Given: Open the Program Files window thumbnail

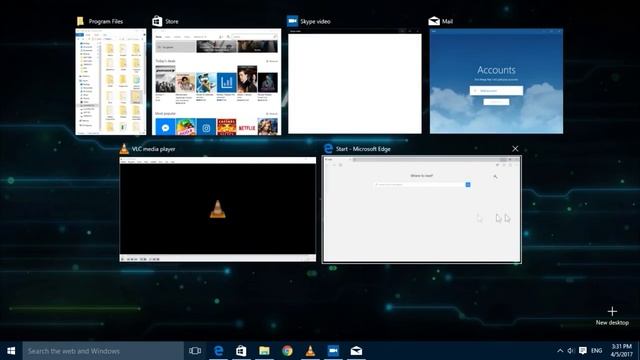Looking at the screenshot, I should point(111,82).
